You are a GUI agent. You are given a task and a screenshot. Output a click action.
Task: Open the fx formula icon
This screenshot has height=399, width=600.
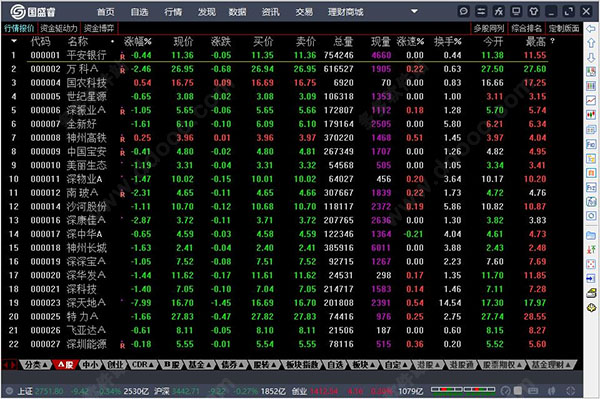click(x=499, y=11)
